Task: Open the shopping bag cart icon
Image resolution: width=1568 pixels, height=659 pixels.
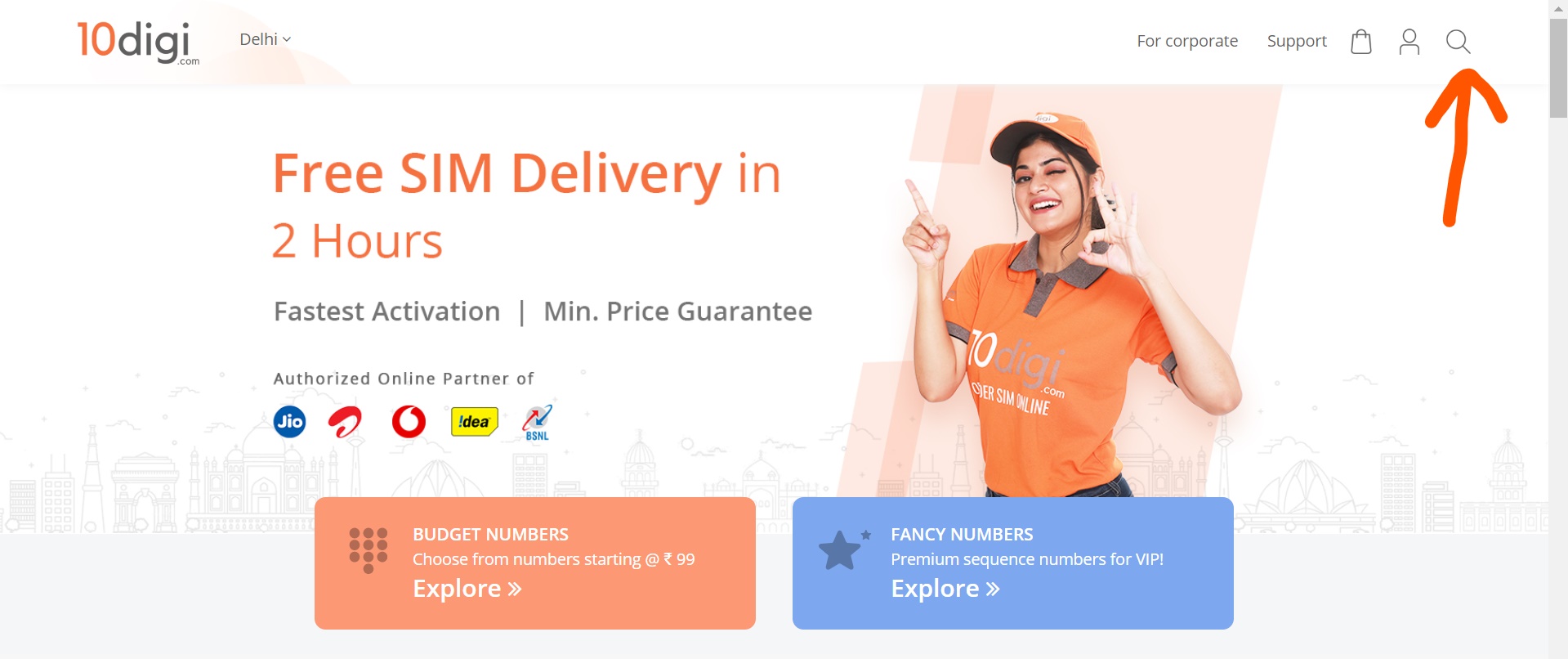Action: 1360,42
